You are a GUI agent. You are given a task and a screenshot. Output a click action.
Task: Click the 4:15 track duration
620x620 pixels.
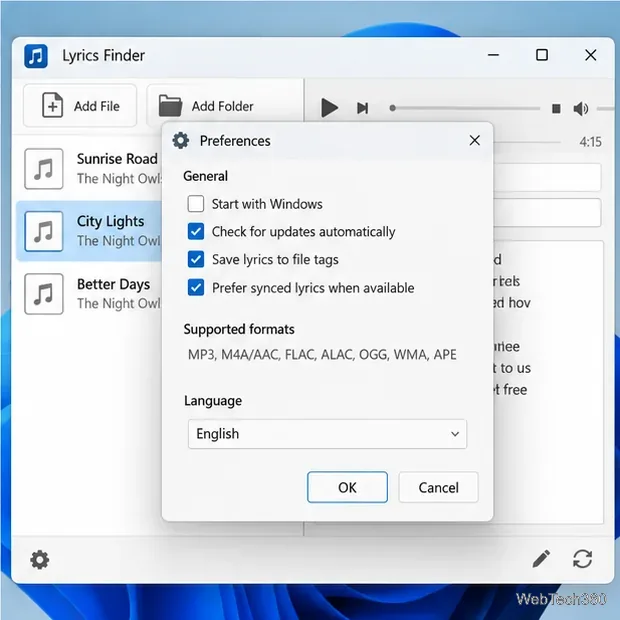[590, 142]
